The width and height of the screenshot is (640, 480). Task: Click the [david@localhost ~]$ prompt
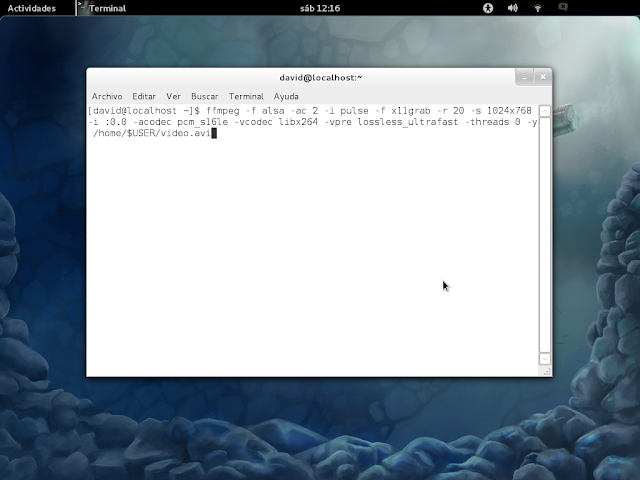tap(144, 111)
